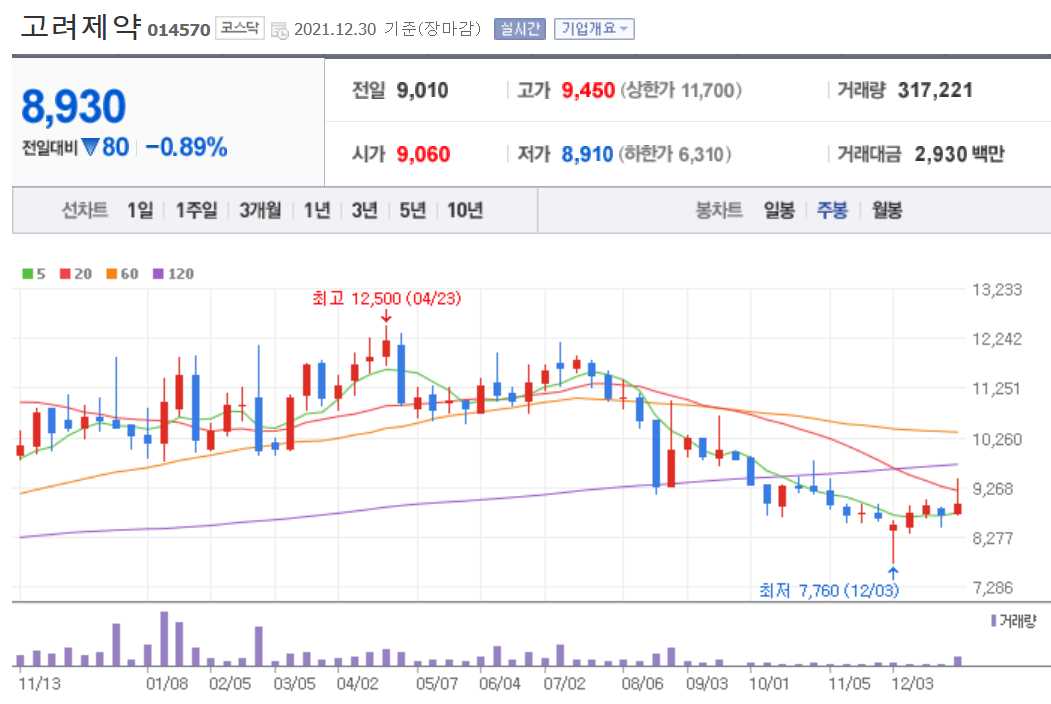
Task: Switch to the 1년 line chart
Action: click(317, 211)
